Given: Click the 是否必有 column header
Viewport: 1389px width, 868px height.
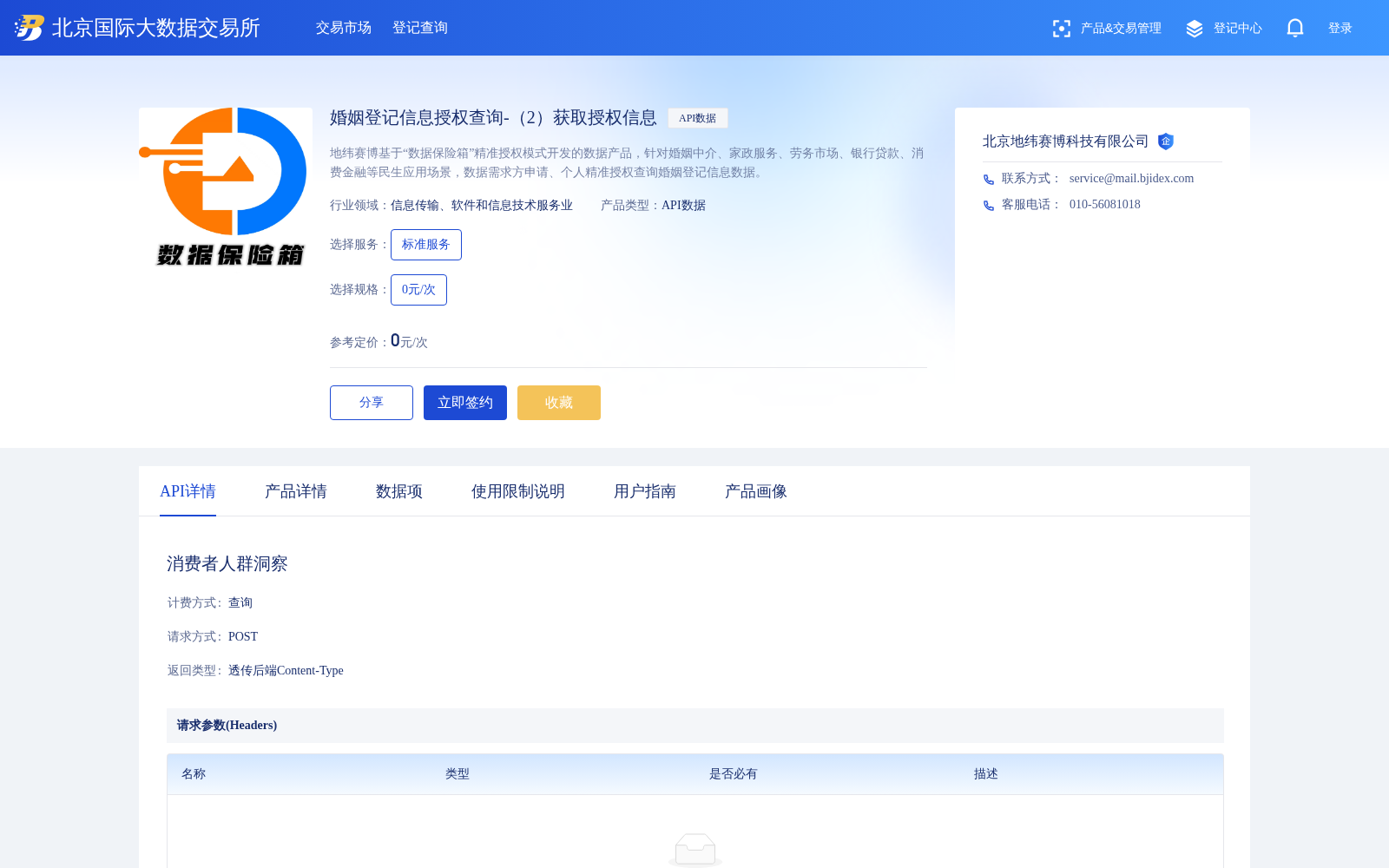Looking at the screenshot, I should pos(734,774).
